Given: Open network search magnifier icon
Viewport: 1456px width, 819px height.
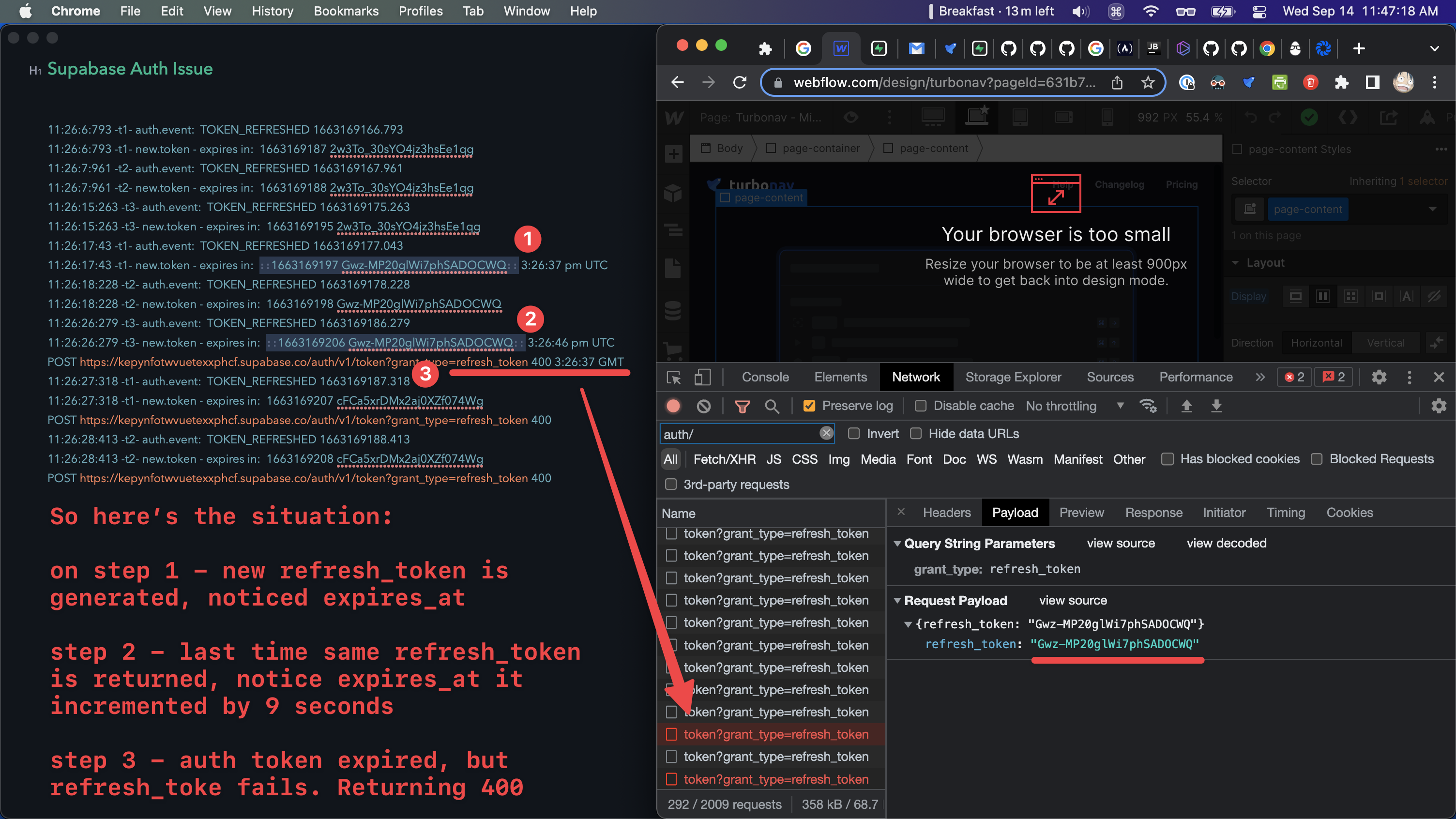Looking at the screenshot, I should [x=772, y=406].
